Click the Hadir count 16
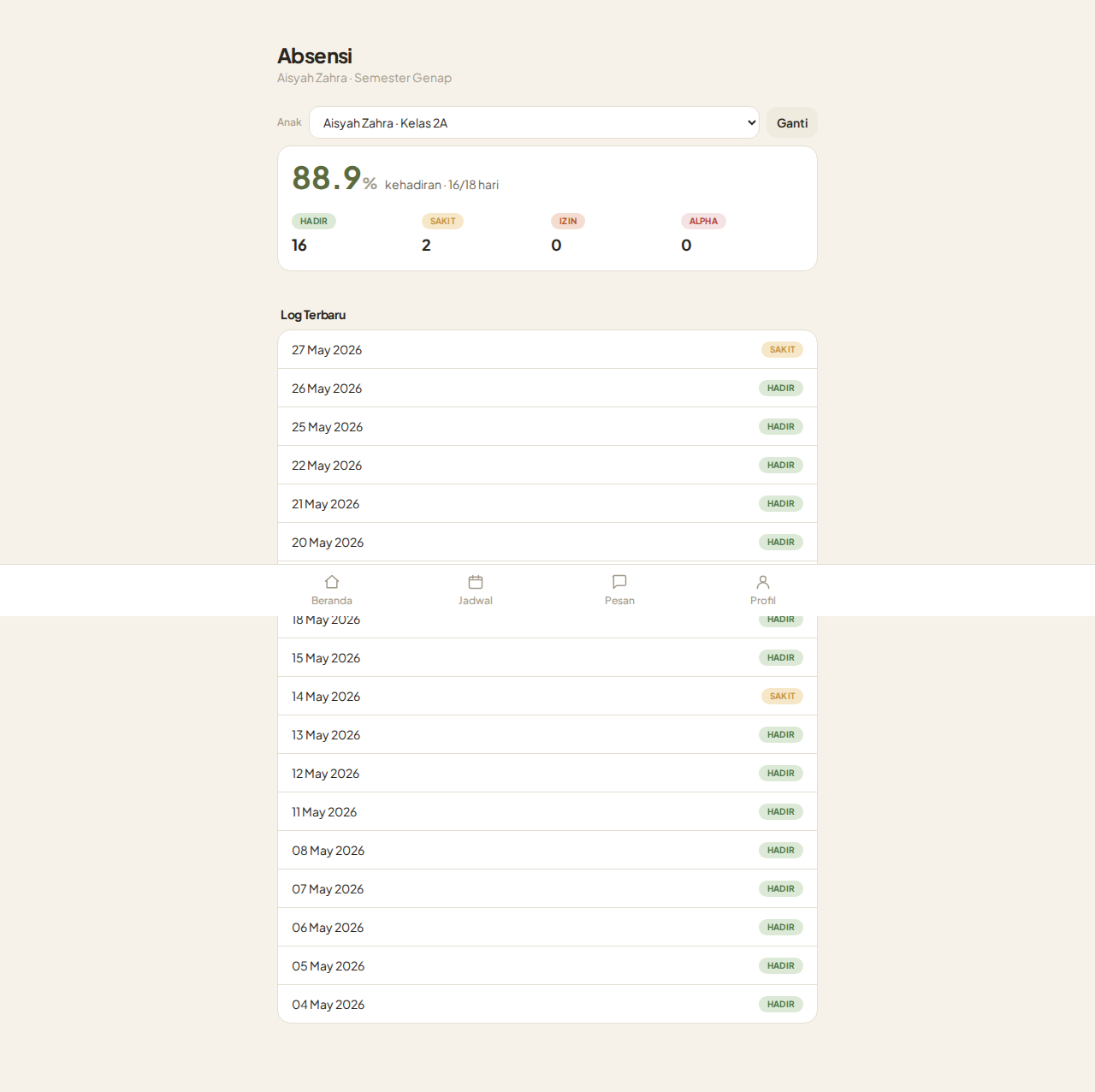The height and width of the screenshot is (1092, 1095). pos(299,246)
